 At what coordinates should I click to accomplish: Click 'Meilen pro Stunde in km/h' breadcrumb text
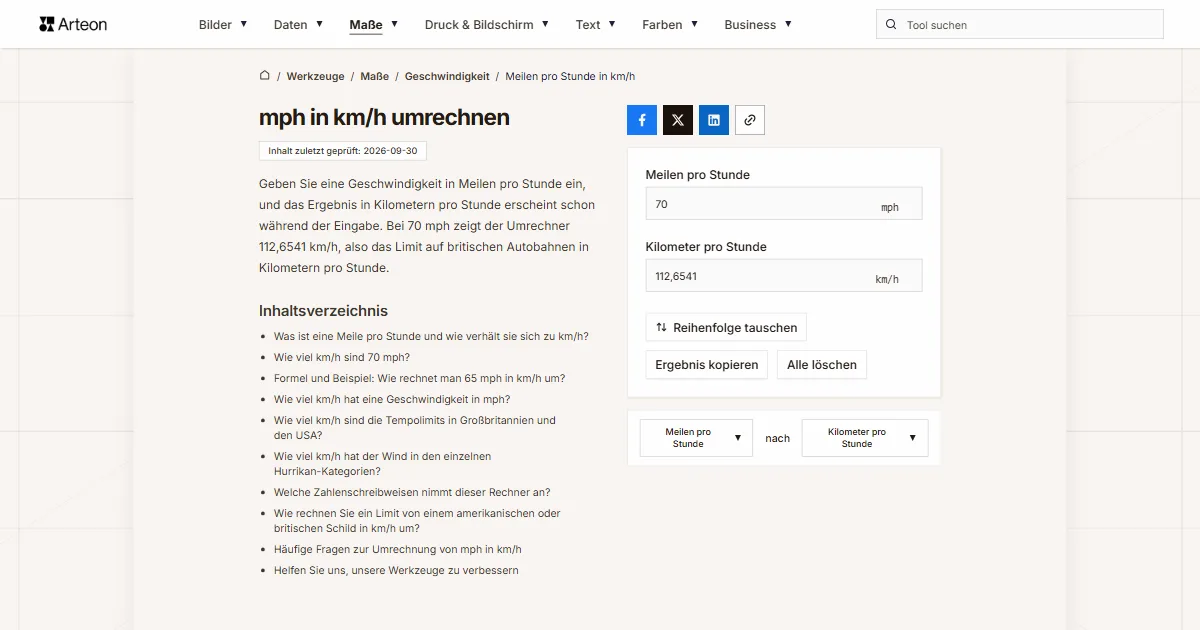[x=570, y=76]
